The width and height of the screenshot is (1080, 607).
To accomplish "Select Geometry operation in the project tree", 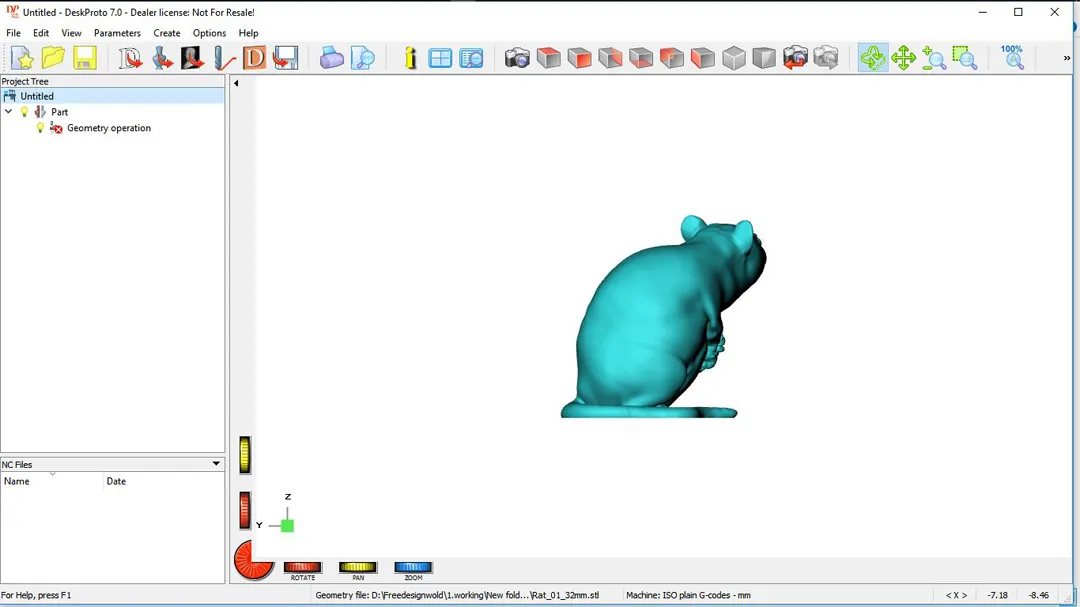I will (109, 128).
